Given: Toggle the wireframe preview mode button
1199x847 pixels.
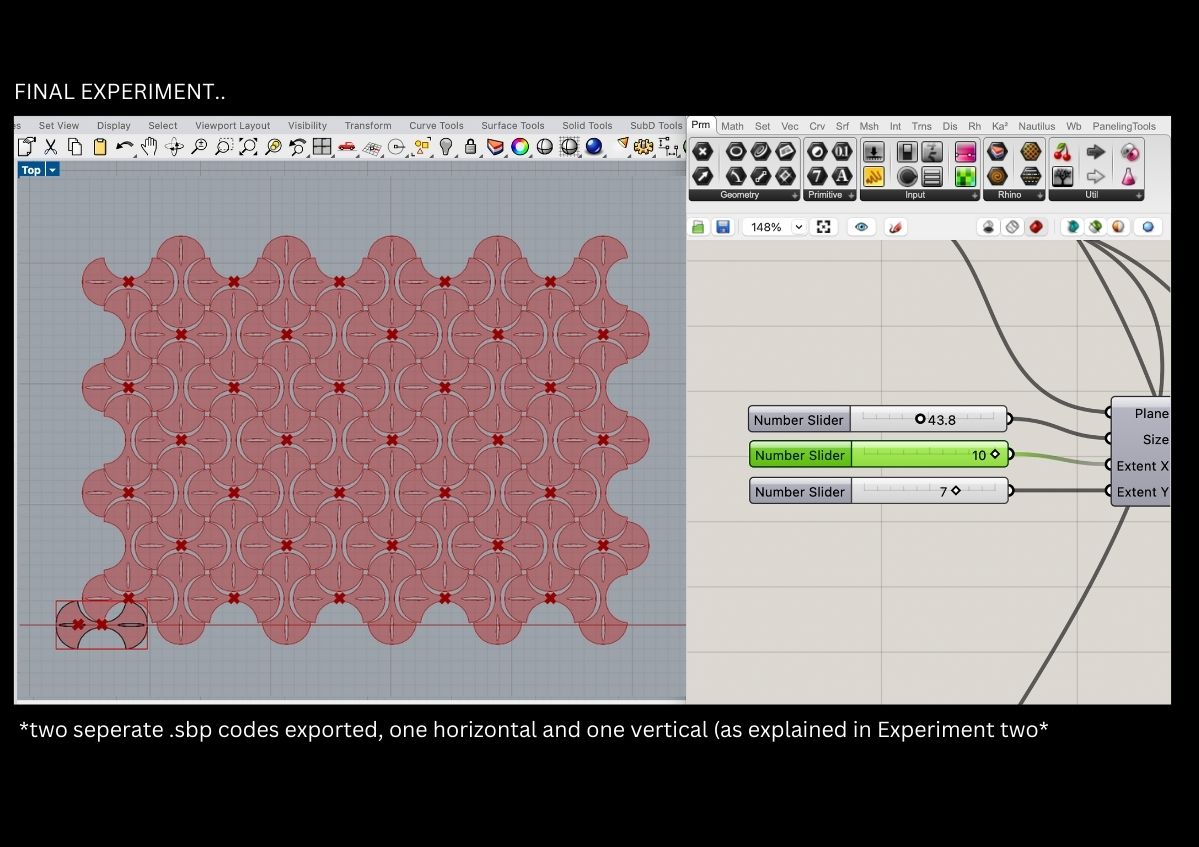Looking at the screenshot, I should coord(1012,227).
